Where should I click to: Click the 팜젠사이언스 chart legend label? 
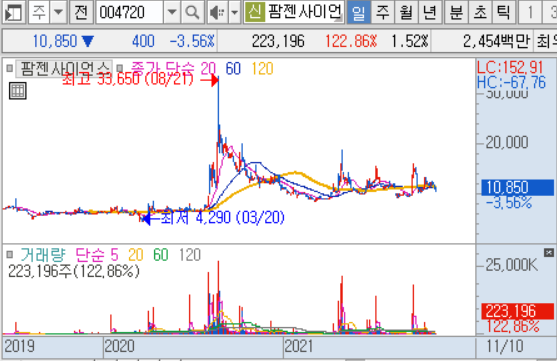(64, 68)
